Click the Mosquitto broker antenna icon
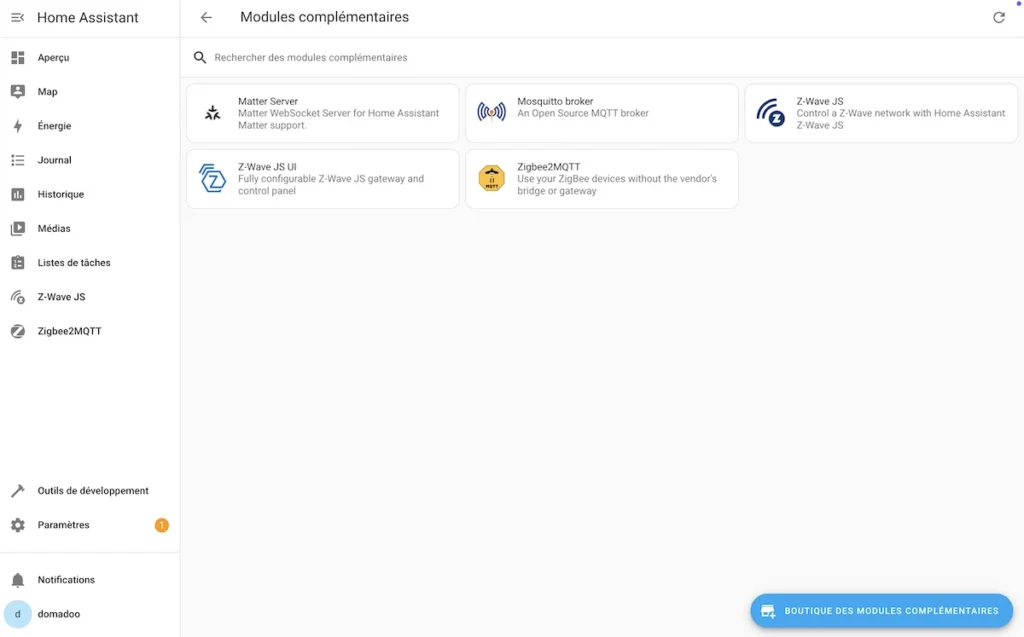This screenshot has width=1024, height=637. click(491, 112)
